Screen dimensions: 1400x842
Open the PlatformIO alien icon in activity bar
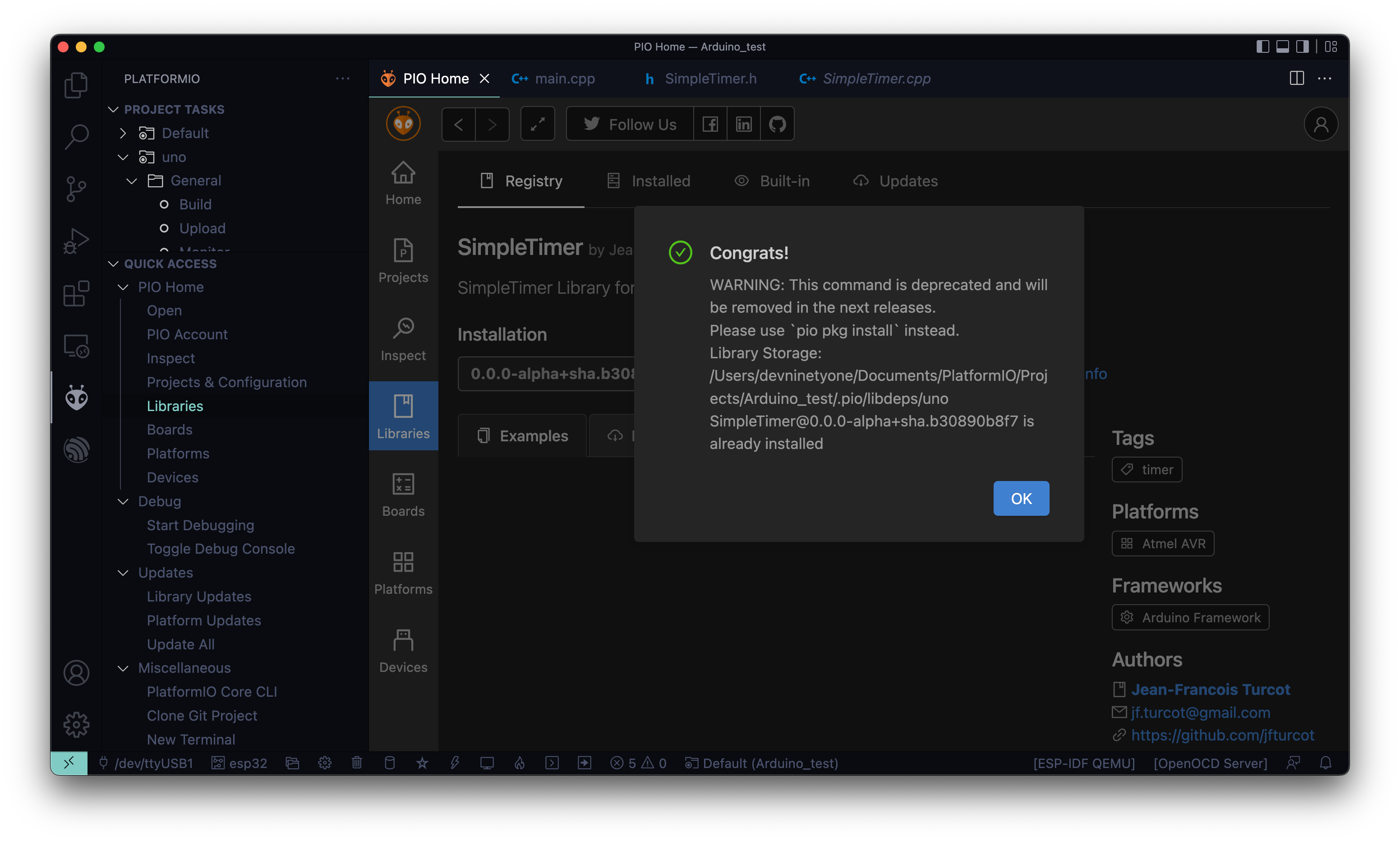tap(76, 398)
